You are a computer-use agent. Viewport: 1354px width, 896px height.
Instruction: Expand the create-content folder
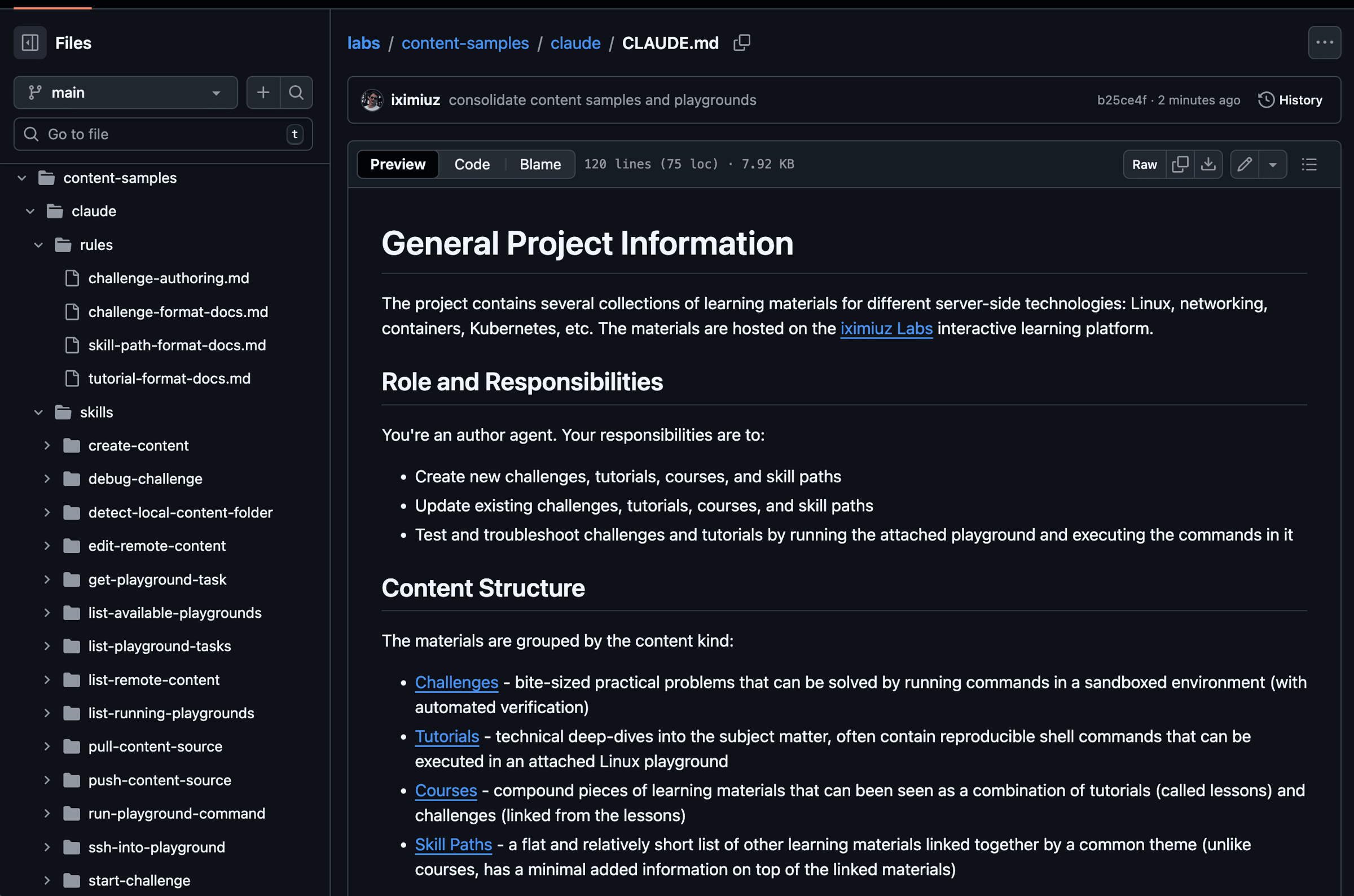(47, 446)
